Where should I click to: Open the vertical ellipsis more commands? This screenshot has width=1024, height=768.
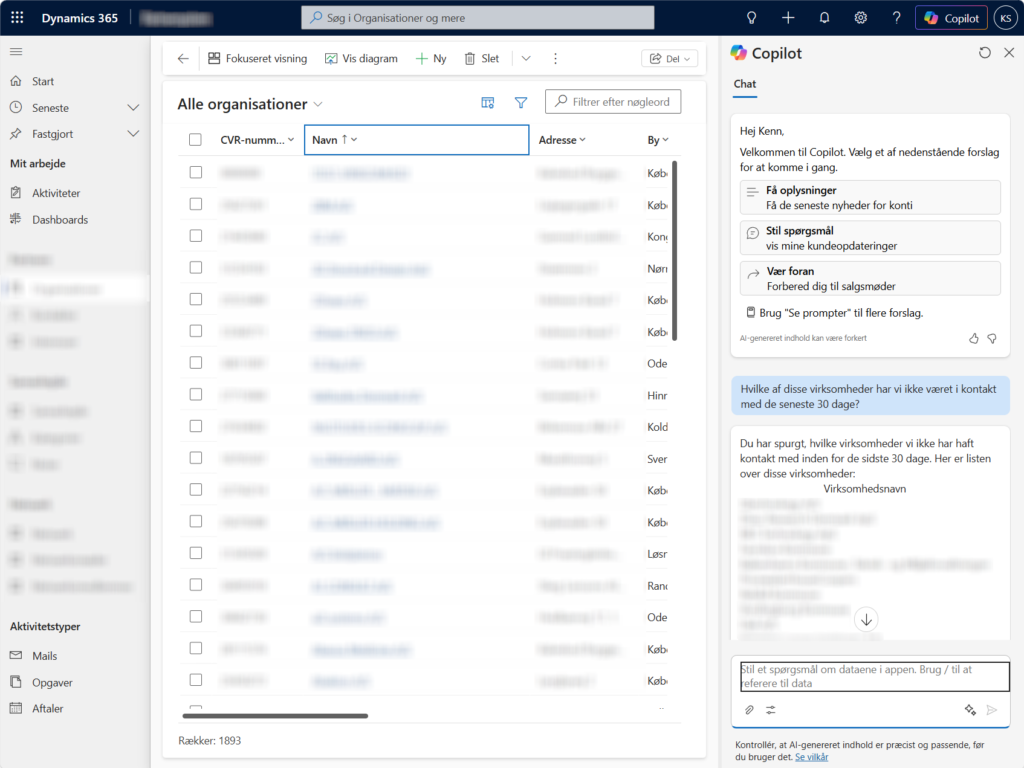point(555,59)
